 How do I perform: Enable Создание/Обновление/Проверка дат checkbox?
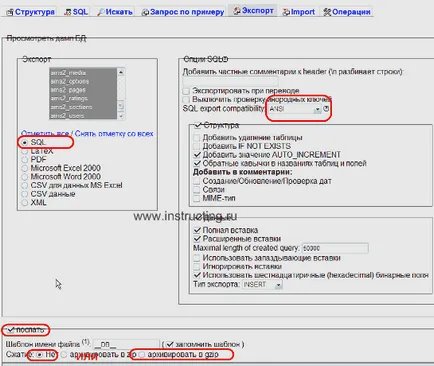coord(197,181)
